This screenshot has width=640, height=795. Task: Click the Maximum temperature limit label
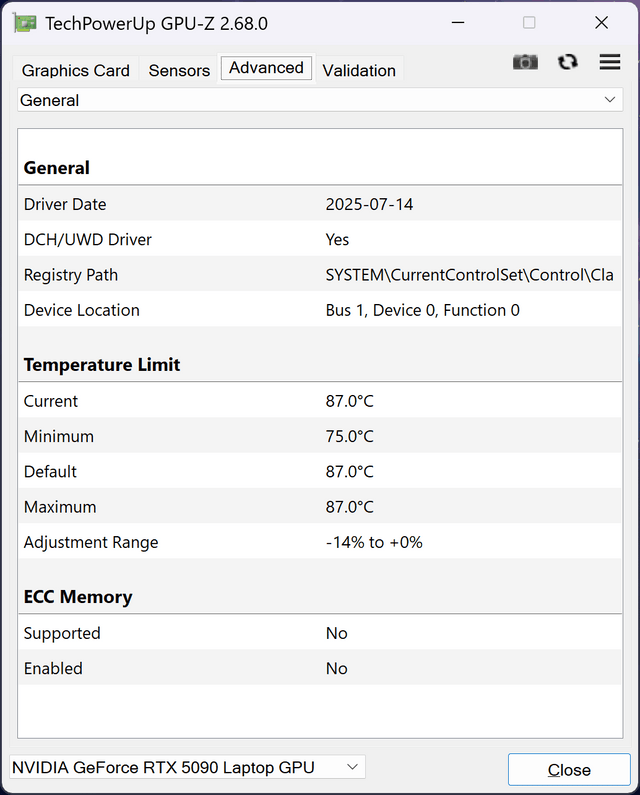[x=60, y=507]
